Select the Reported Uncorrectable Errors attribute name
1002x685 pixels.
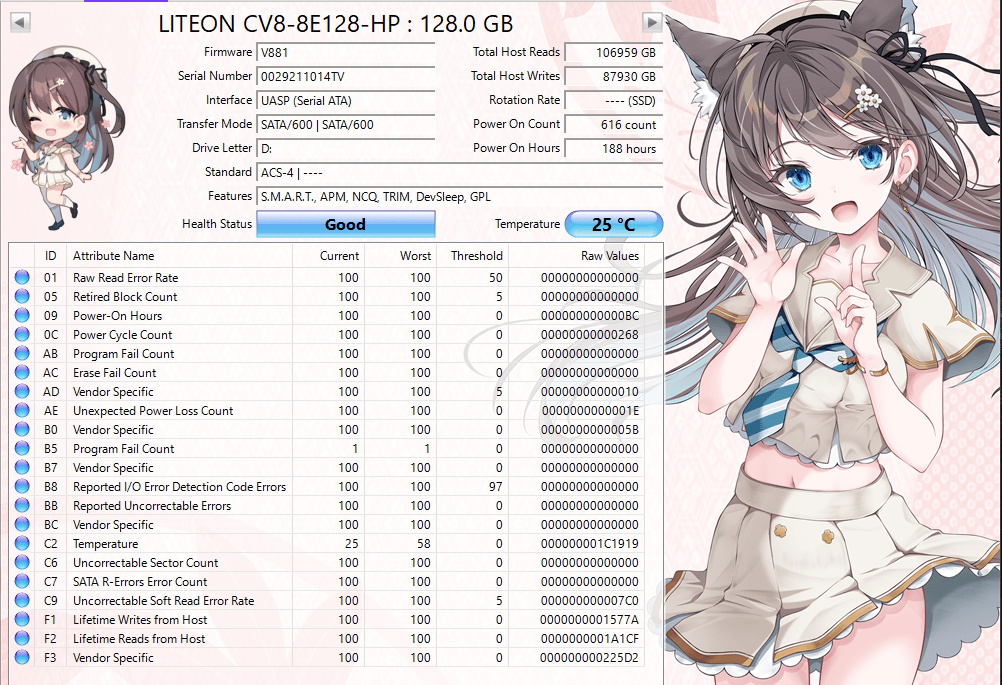[x=151, y=505]
